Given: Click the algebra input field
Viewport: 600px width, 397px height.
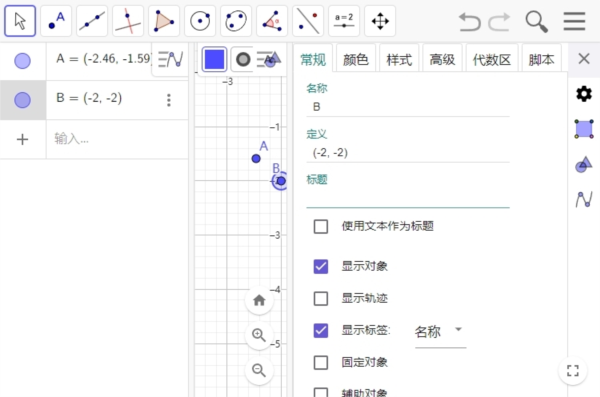Looking at the screenshot, I should [x=117, y=139].
